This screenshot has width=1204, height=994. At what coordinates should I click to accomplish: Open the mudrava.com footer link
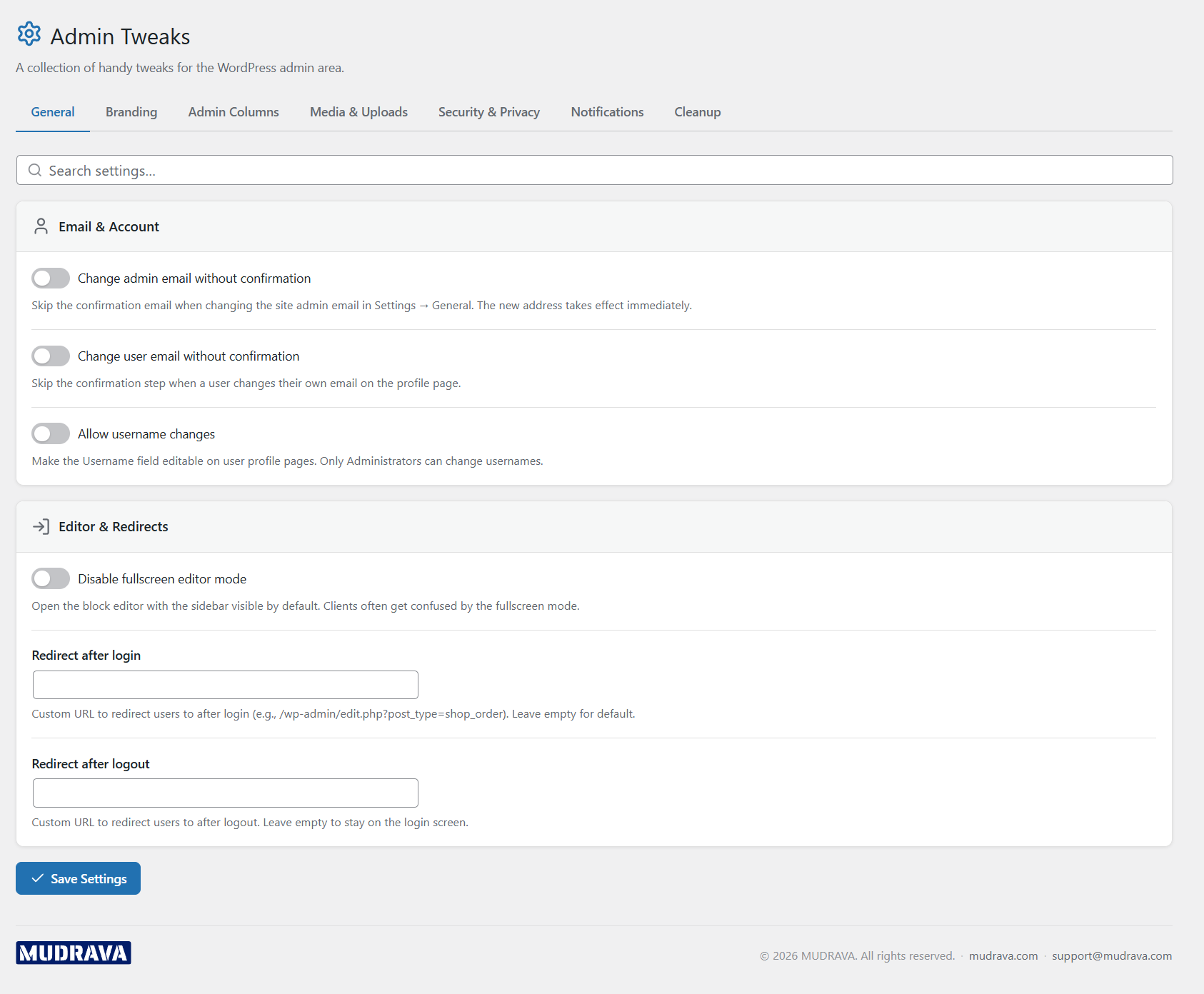(1003, 956)
